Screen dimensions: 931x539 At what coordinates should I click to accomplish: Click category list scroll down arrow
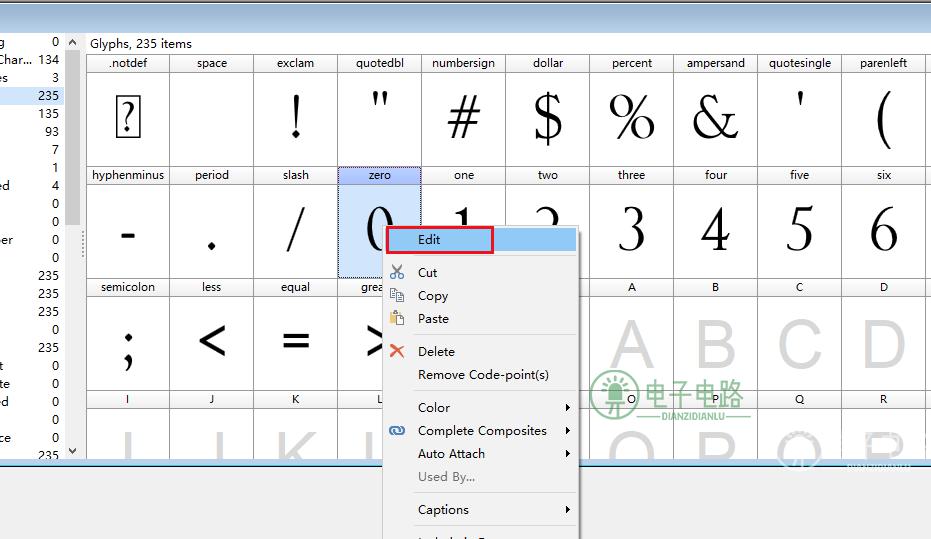pyautogui.click(x=72, y=451)
